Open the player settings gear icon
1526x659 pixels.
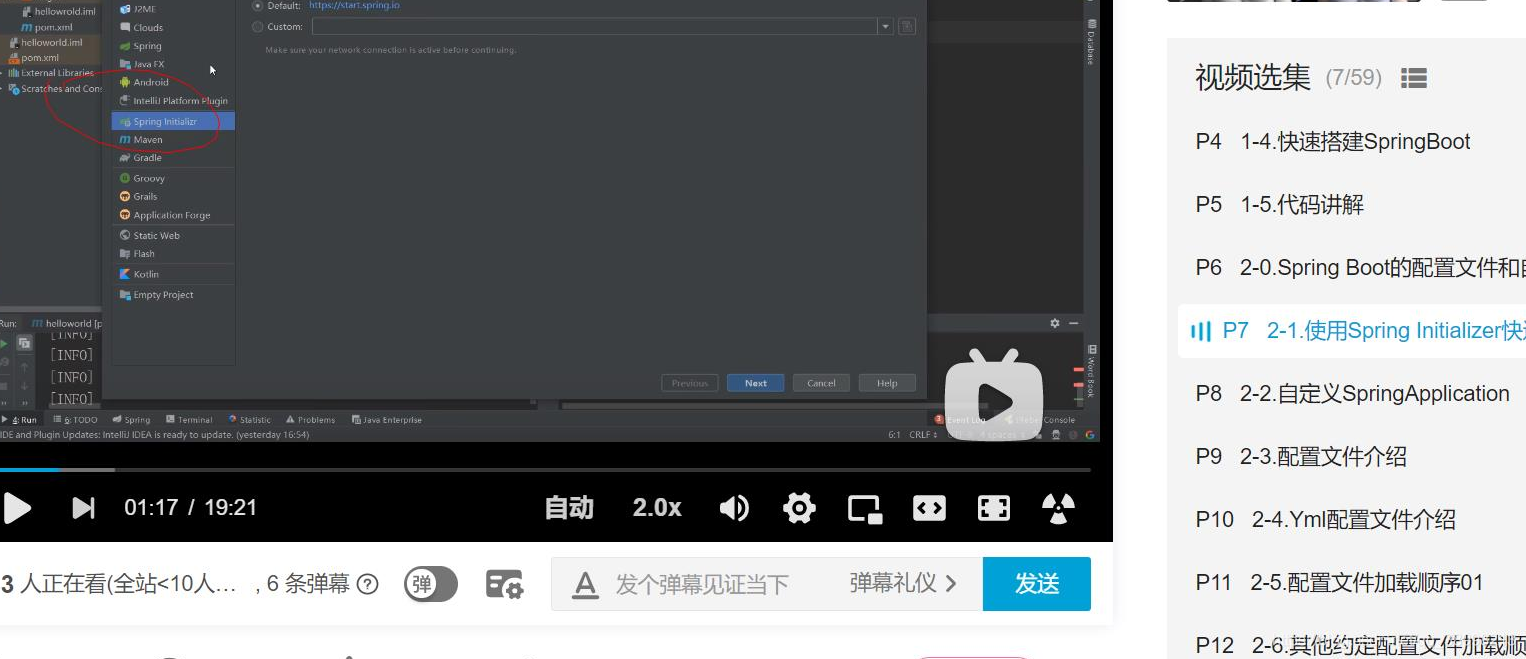798,508
